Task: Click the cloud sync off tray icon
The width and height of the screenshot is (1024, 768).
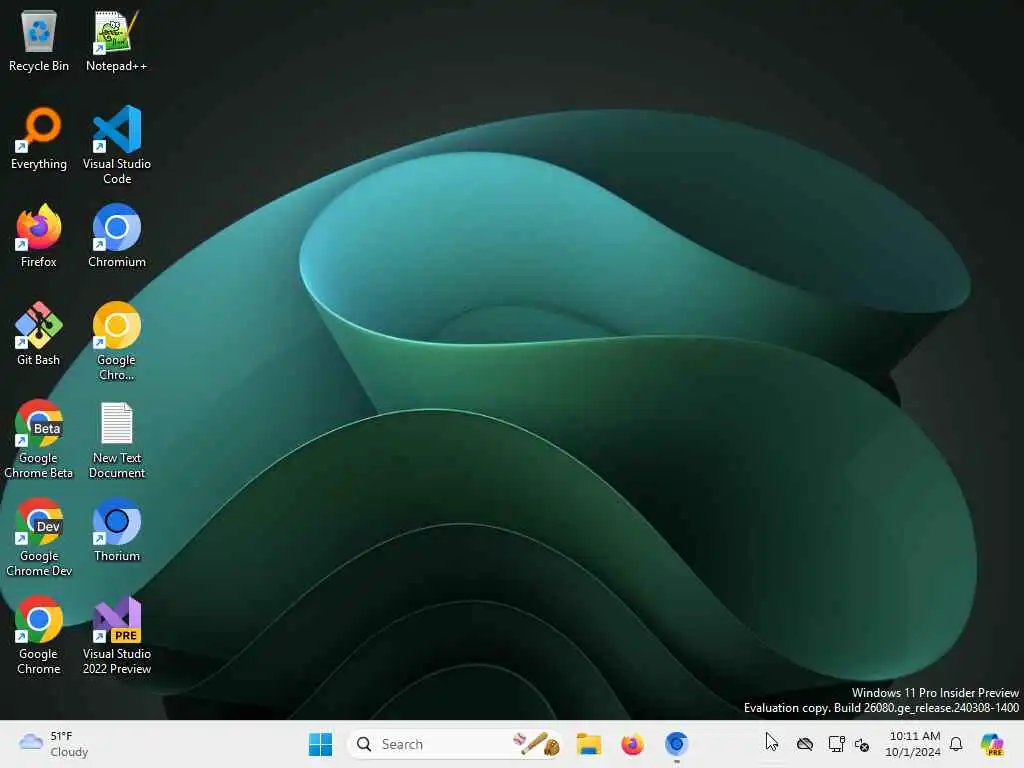Action: click(805, 744)
